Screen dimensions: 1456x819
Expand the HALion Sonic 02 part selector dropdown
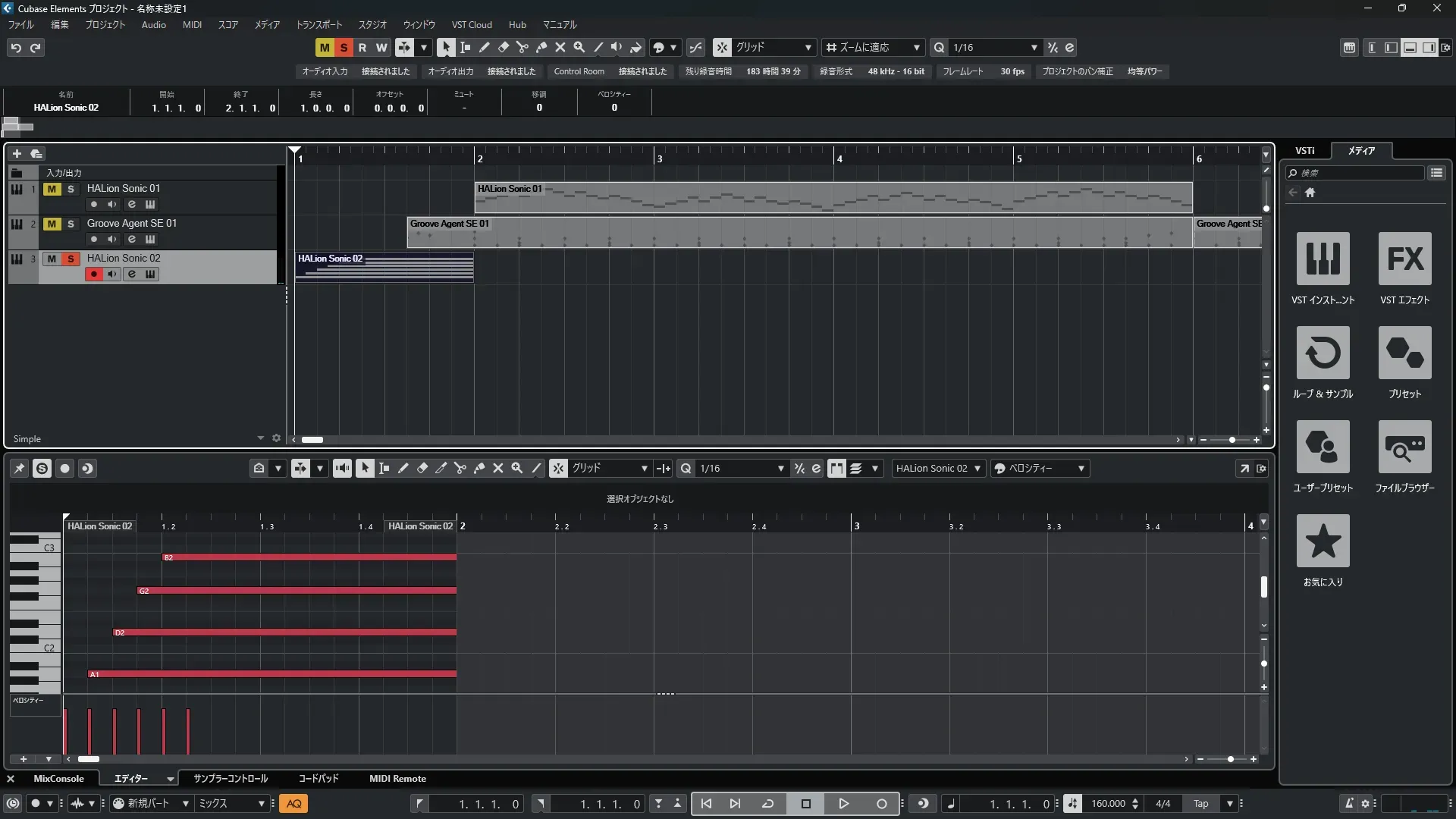tap(977, 468)
